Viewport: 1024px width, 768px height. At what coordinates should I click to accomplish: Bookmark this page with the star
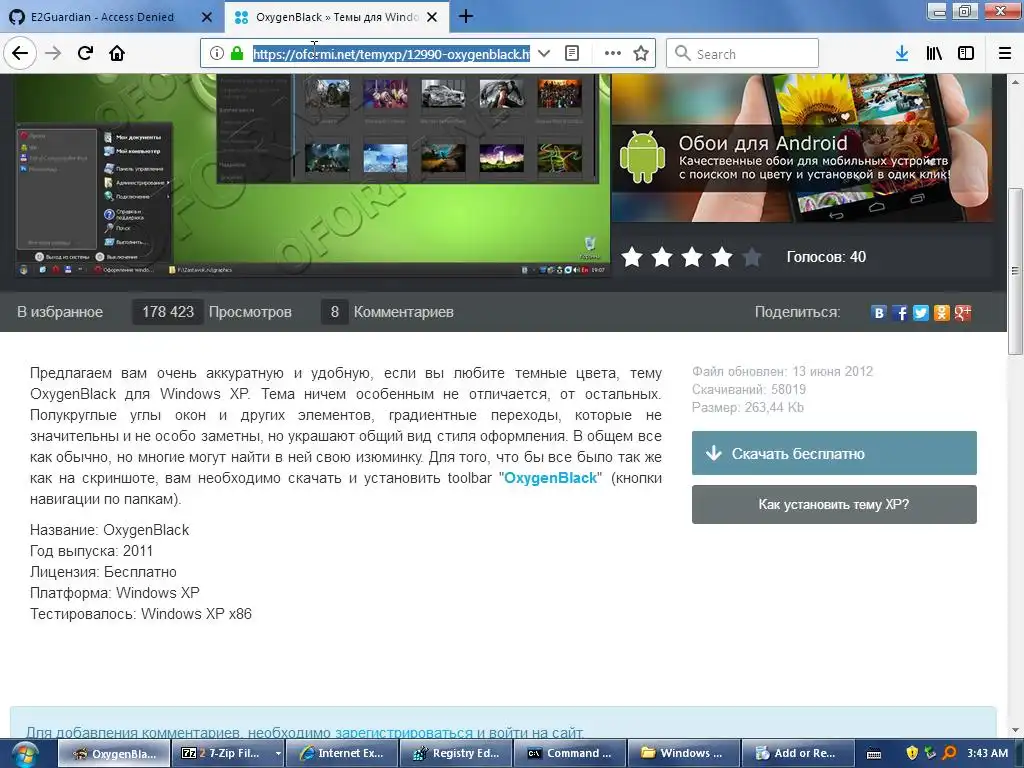(x=641, y=54)
